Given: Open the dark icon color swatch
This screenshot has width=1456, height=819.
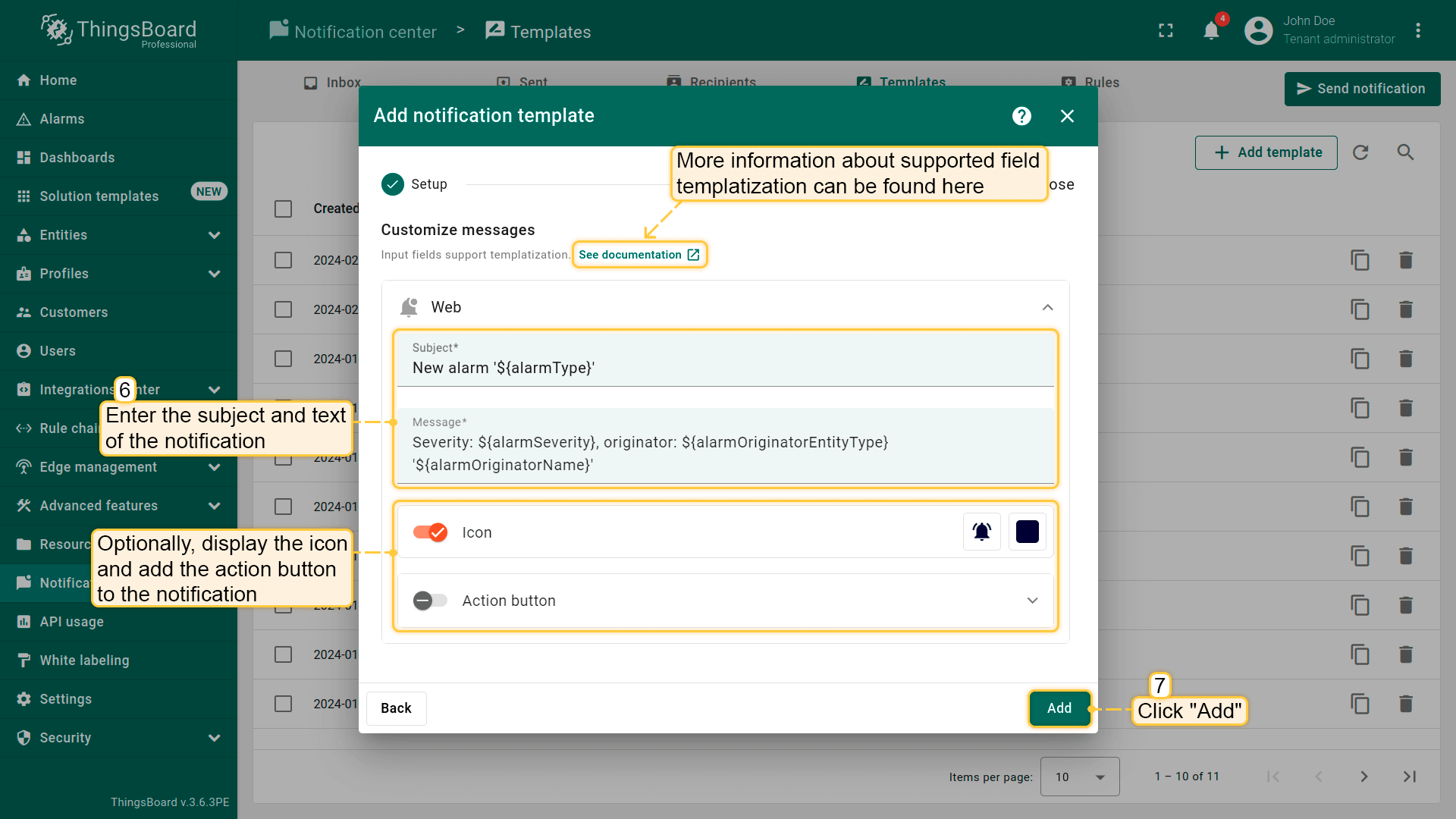Looking at the screenshot, I should [1027, 532].
